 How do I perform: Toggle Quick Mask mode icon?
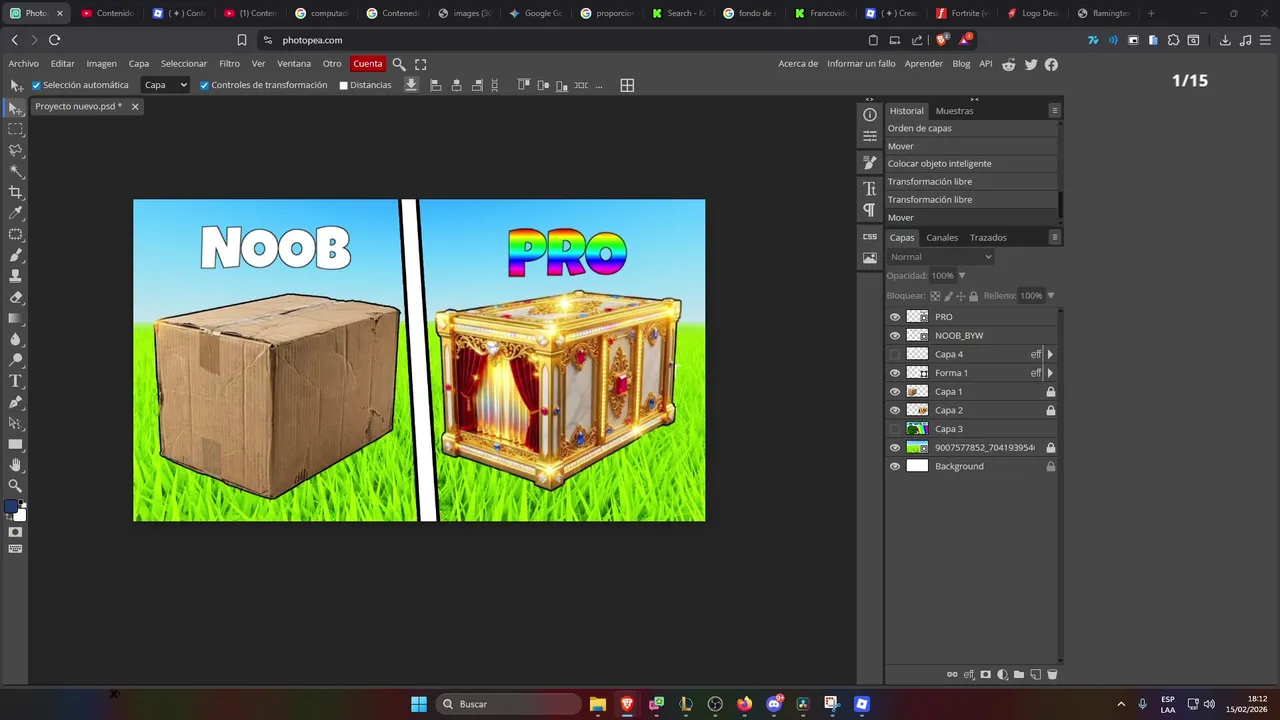15,532
